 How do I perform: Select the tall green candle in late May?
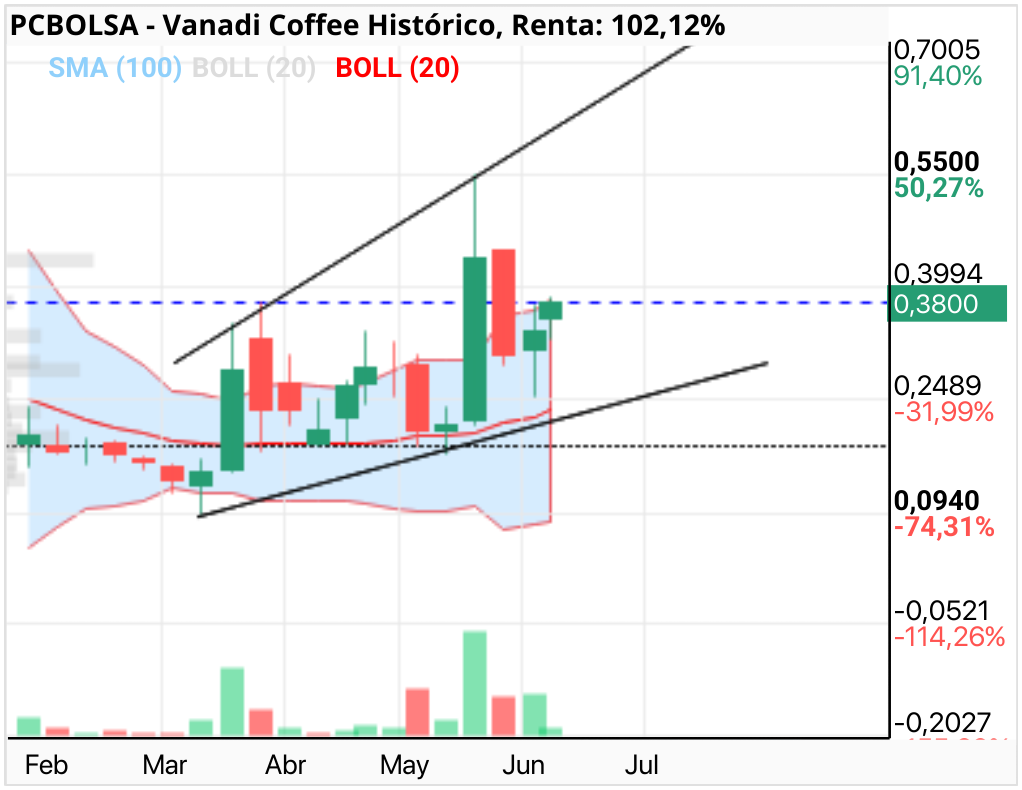pos(474,339)
